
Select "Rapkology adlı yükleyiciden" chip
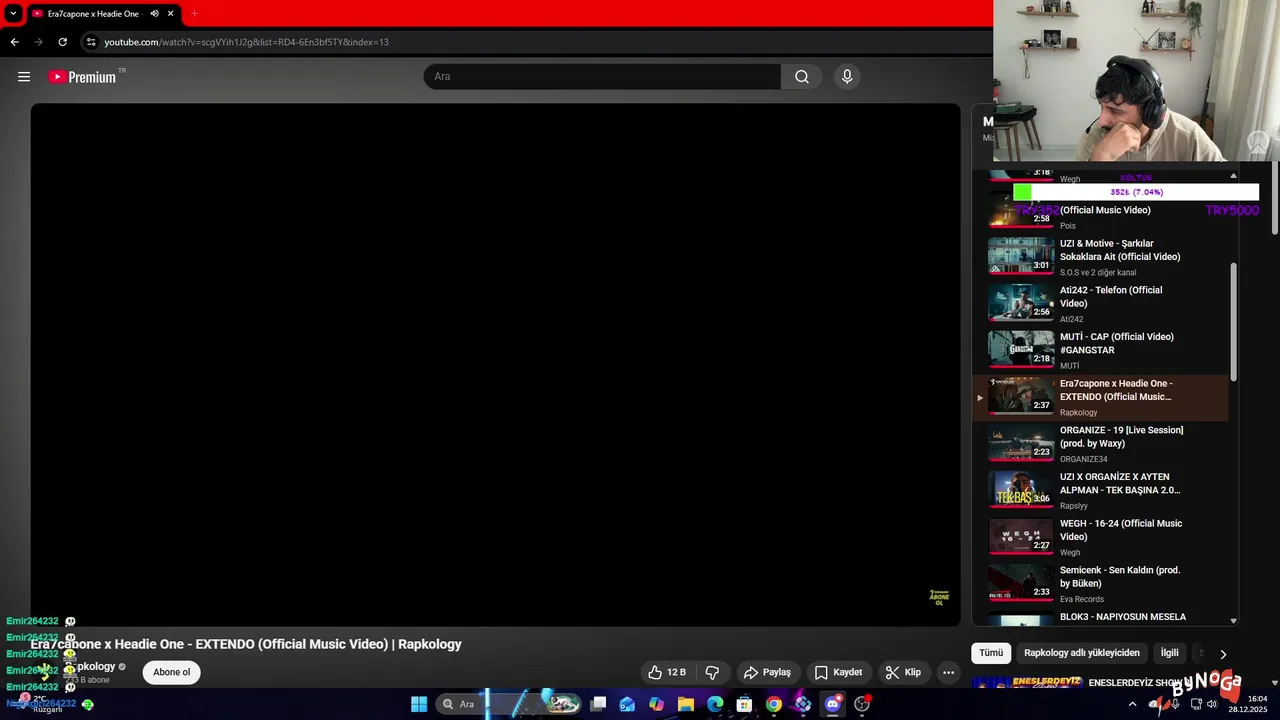click(1082, 653)
